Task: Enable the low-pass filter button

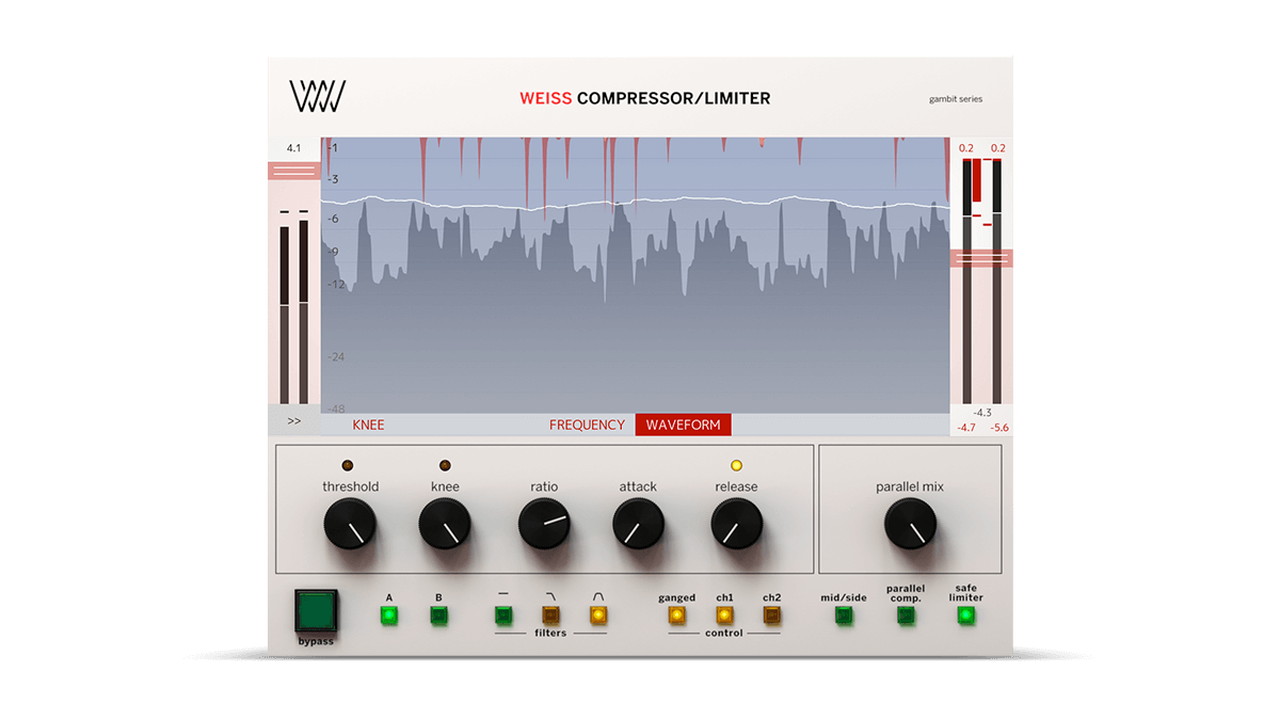Action: [x=550, y=615]
